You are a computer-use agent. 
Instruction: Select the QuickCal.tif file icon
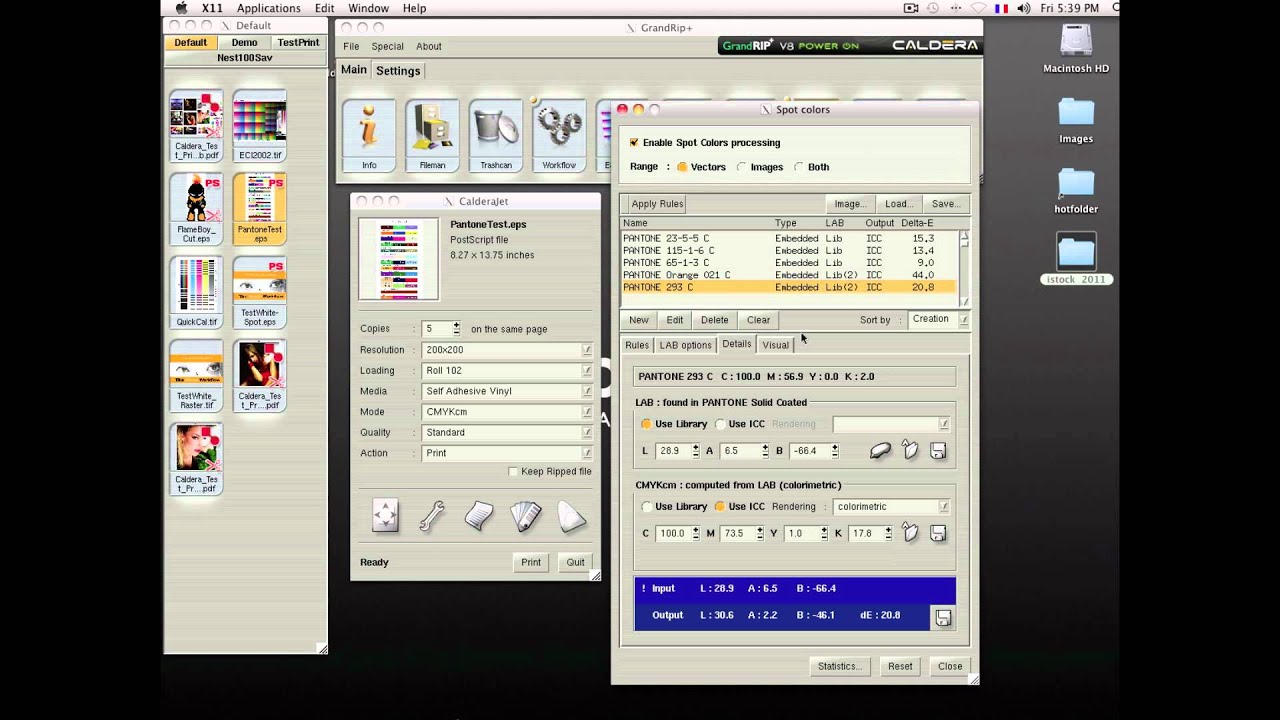pyautogui.click(x=196, y=292)
